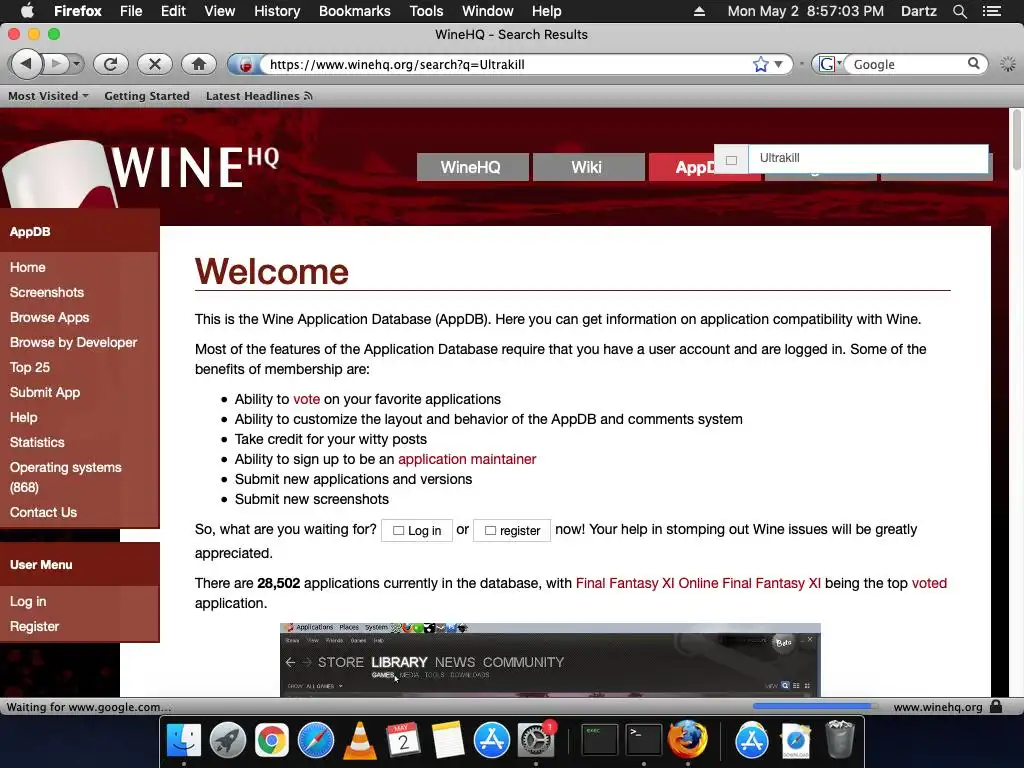Open the History menu
Screen dimensions: 1024x768
coord(277,11)
